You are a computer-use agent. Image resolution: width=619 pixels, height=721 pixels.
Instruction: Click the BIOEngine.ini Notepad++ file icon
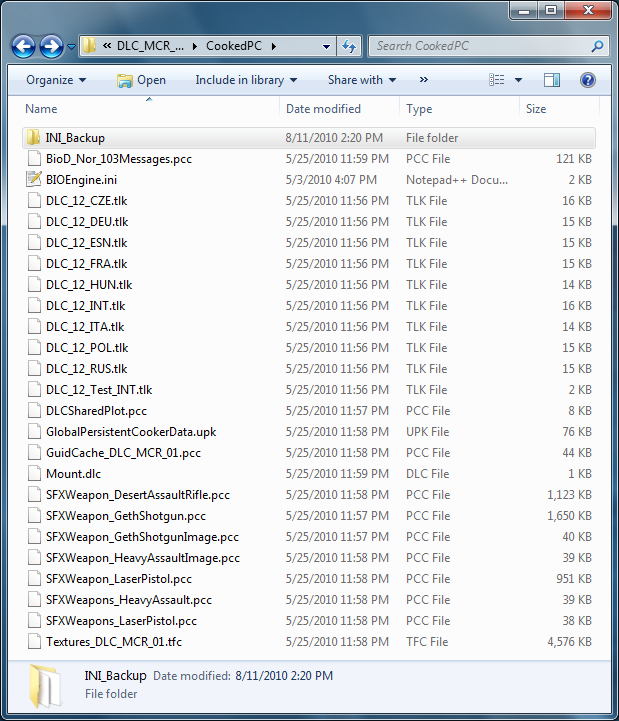click(34, 180)
